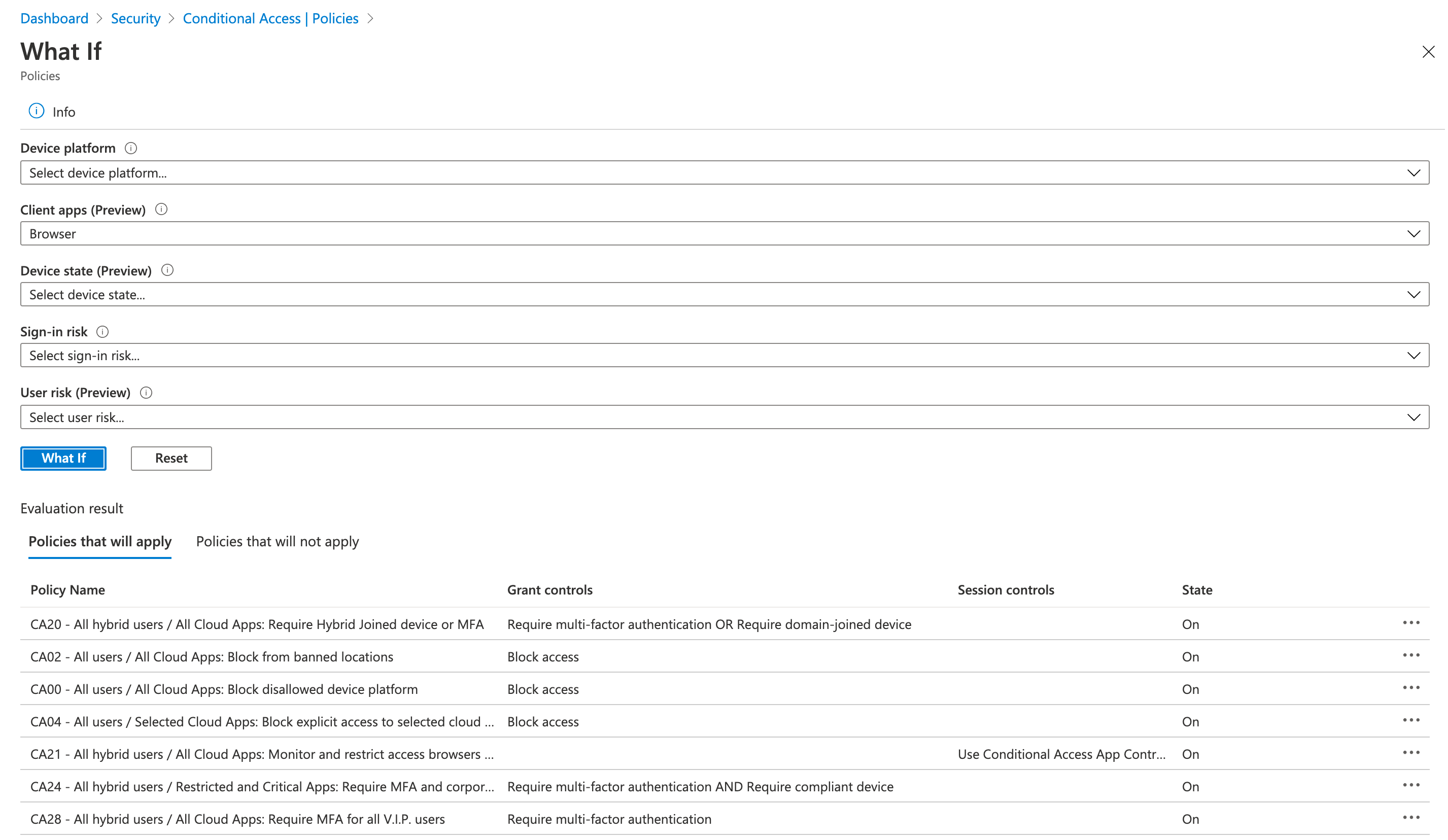Click CA24 MFA AND compliant device cell
The height and width of the screenshot is (840, 1448).
coord(700,787)
